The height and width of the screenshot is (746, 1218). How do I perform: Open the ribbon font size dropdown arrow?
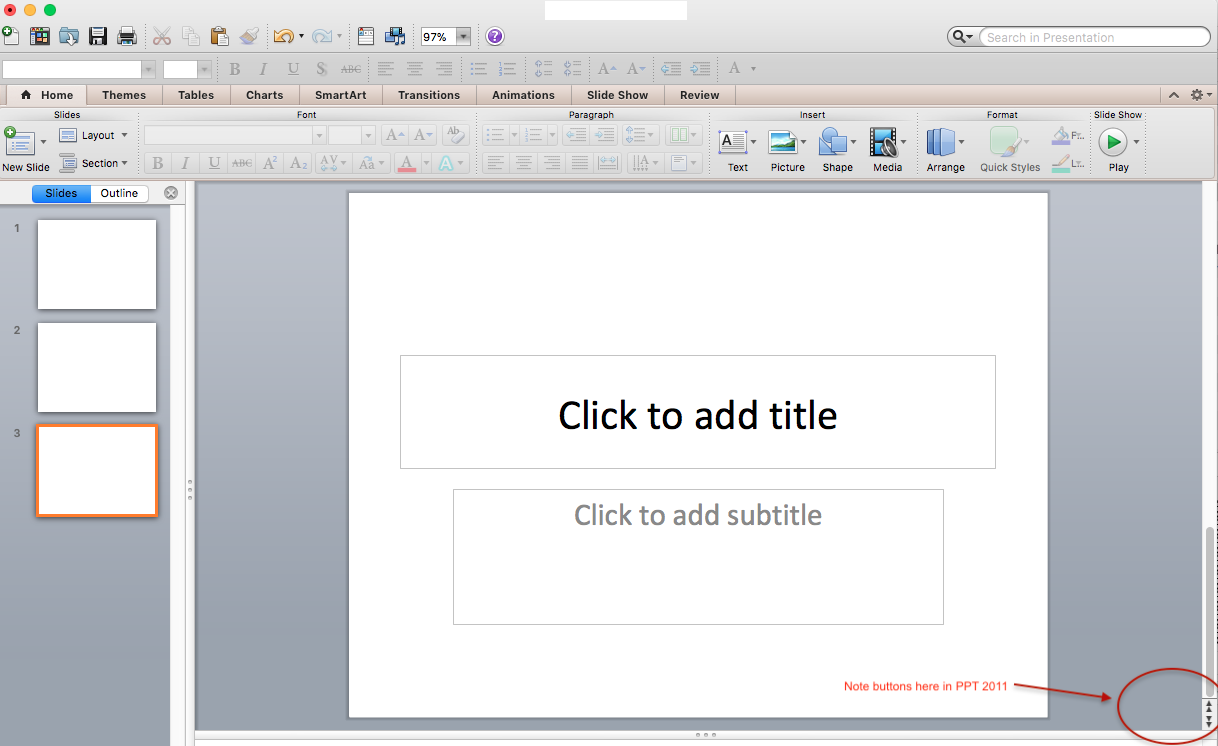click(368, 135)
